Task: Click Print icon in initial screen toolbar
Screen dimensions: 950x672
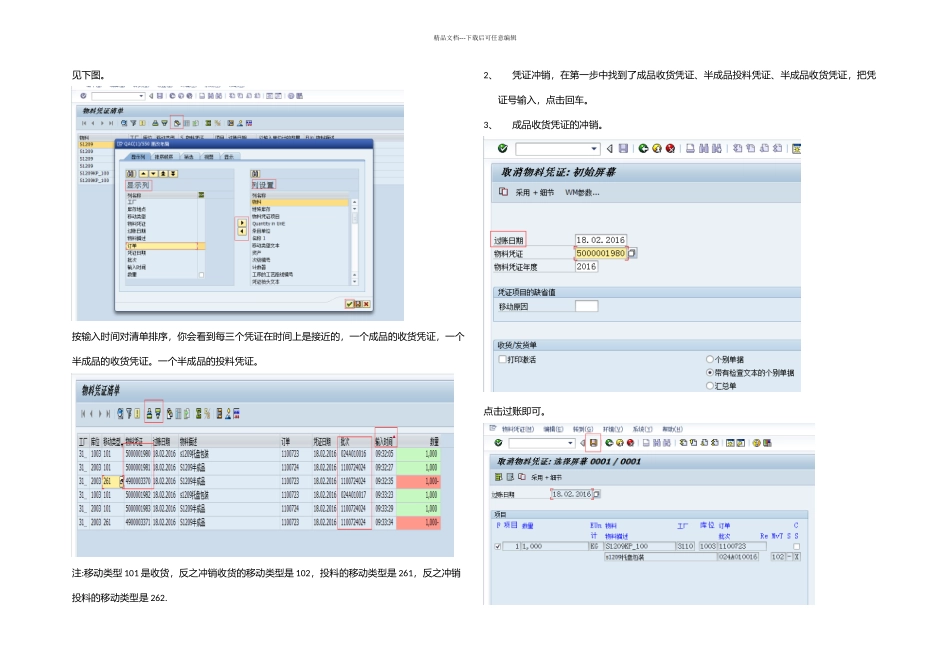Action: tap(690, 148)
